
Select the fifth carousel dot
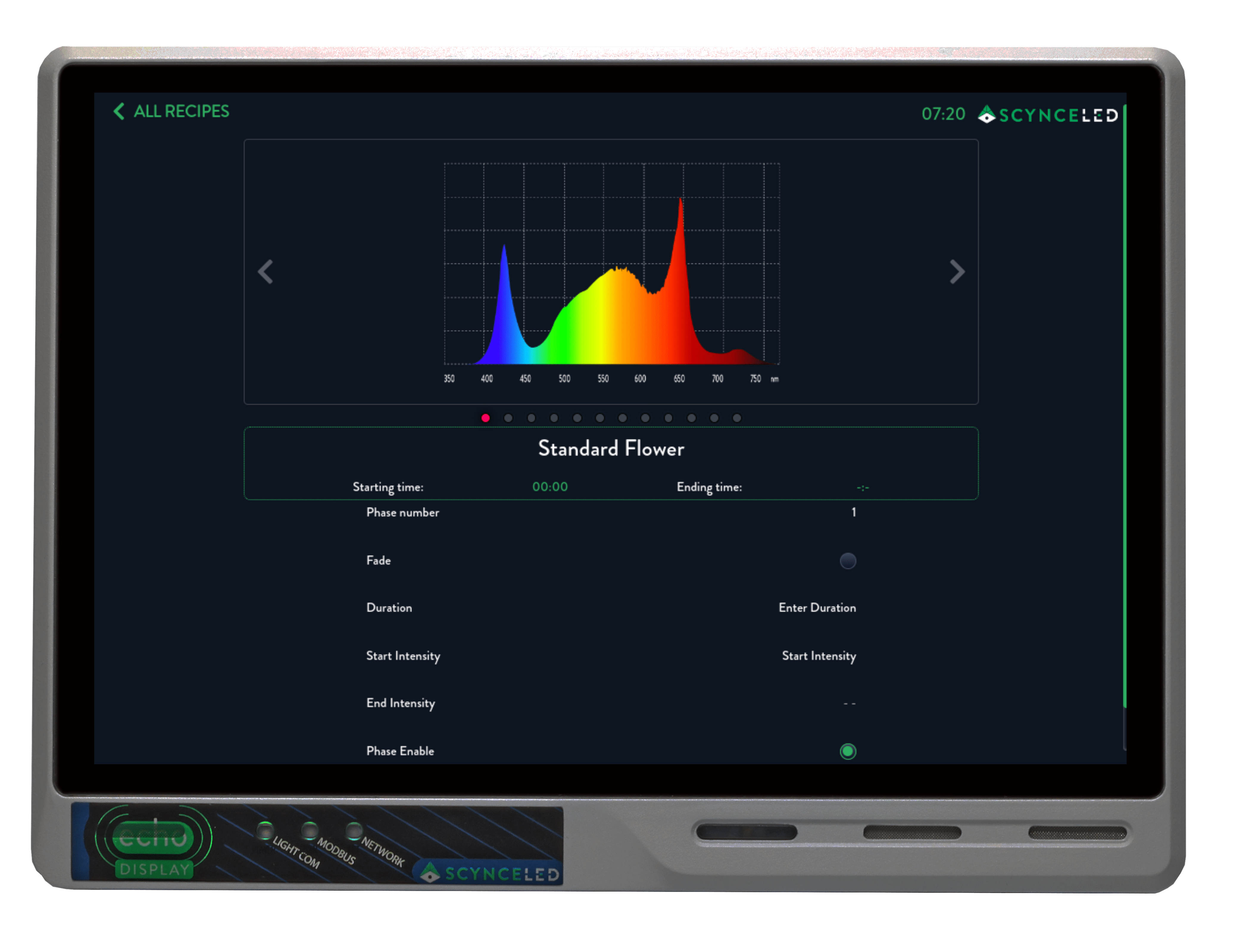pos(577,418)
